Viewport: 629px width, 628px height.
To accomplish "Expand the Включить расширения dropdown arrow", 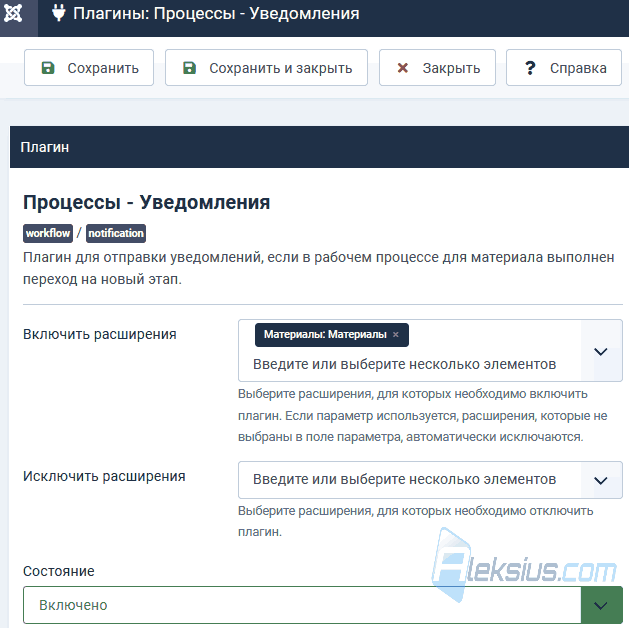I will tap(601, 351).
